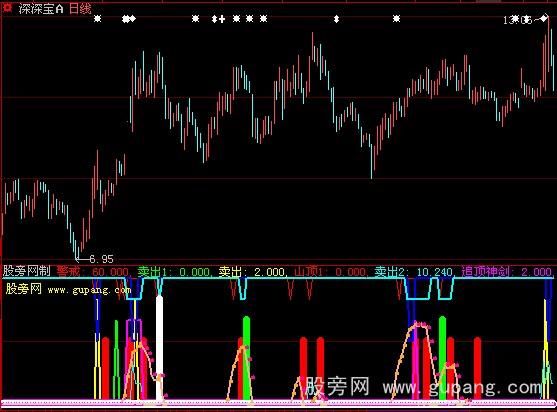Click the first star info marker at top
Image resolution: width=557 pixels, height=412 pixels.
point(97,18)
